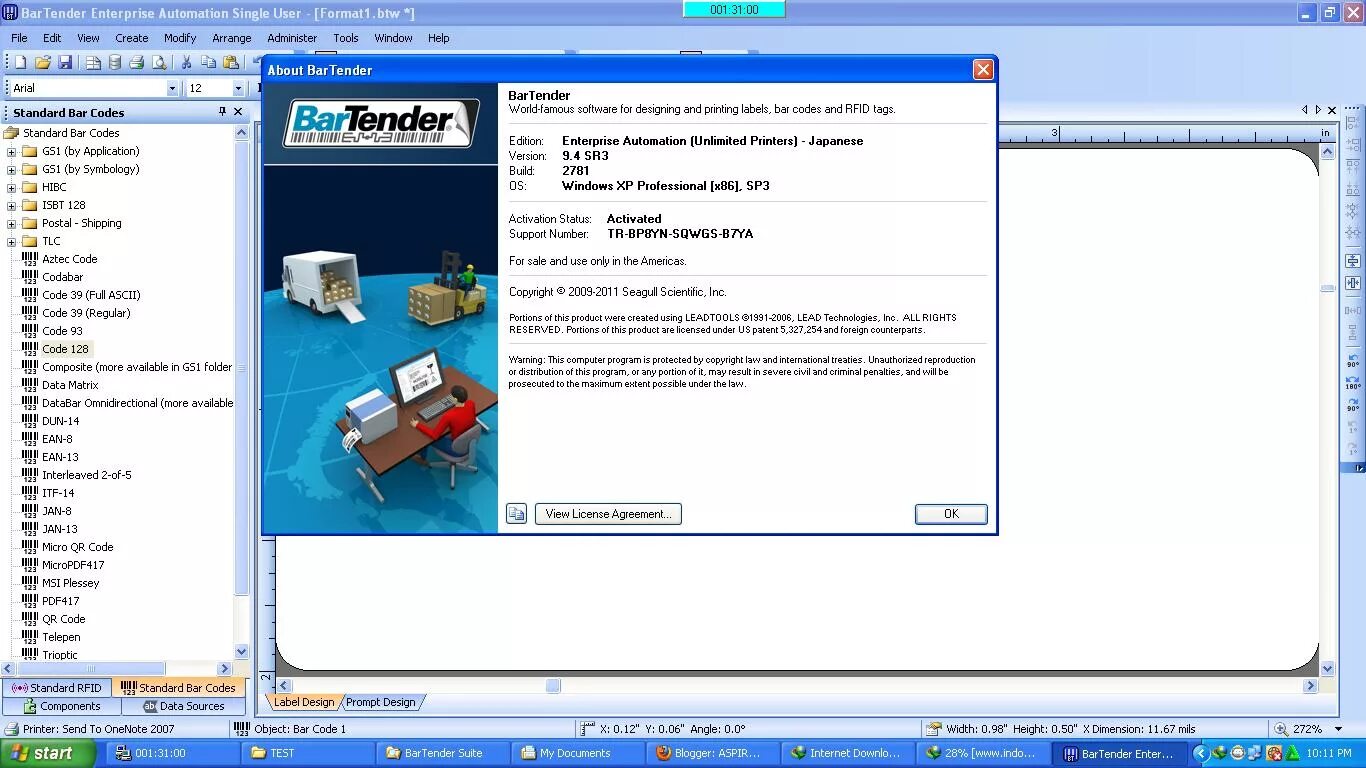Open the Create menu
The width and height of the screenshot is (1366, 768).
pos(131,38)
